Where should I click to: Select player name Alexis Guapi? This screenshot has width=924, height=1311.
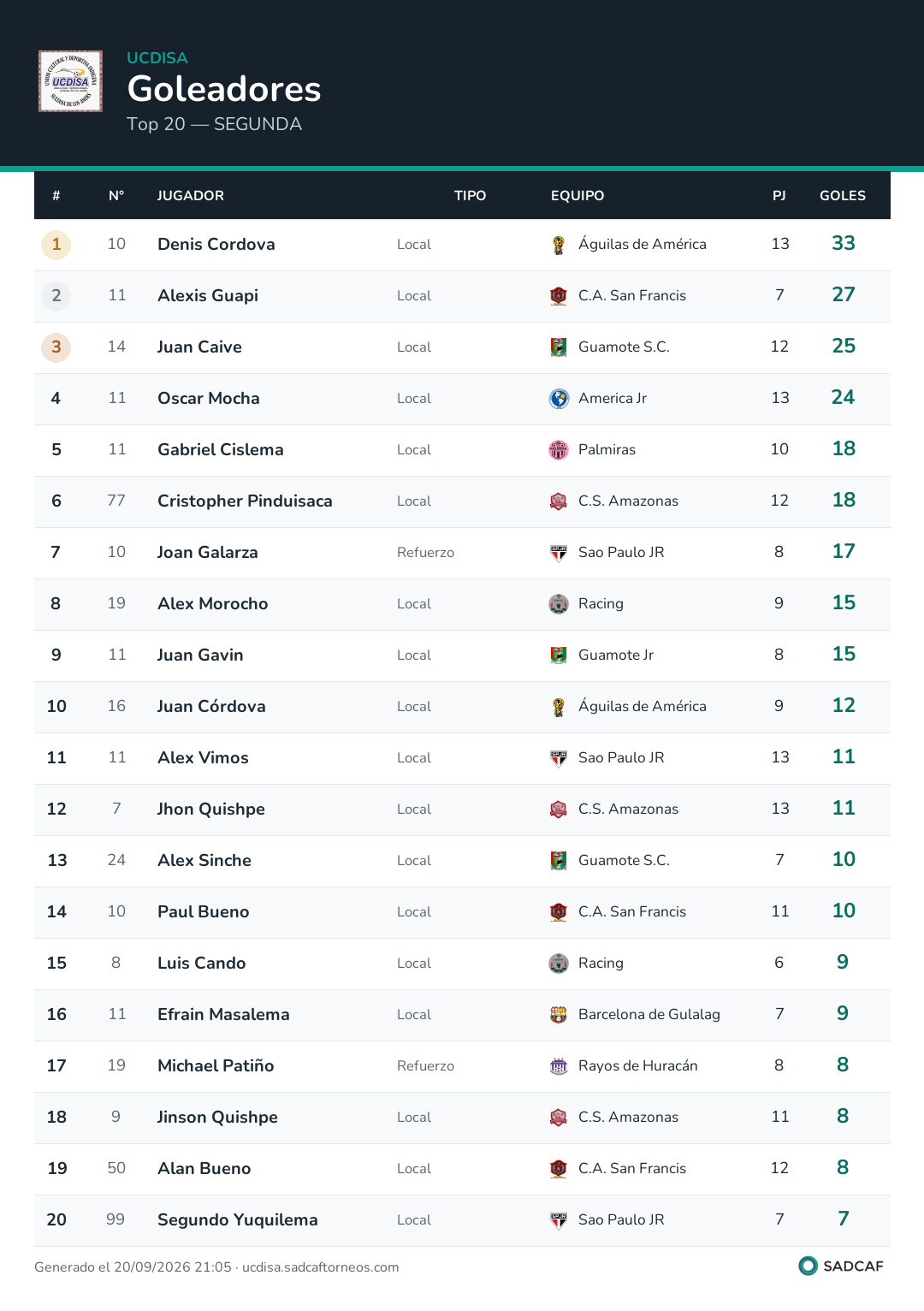(x=208, y=296)
